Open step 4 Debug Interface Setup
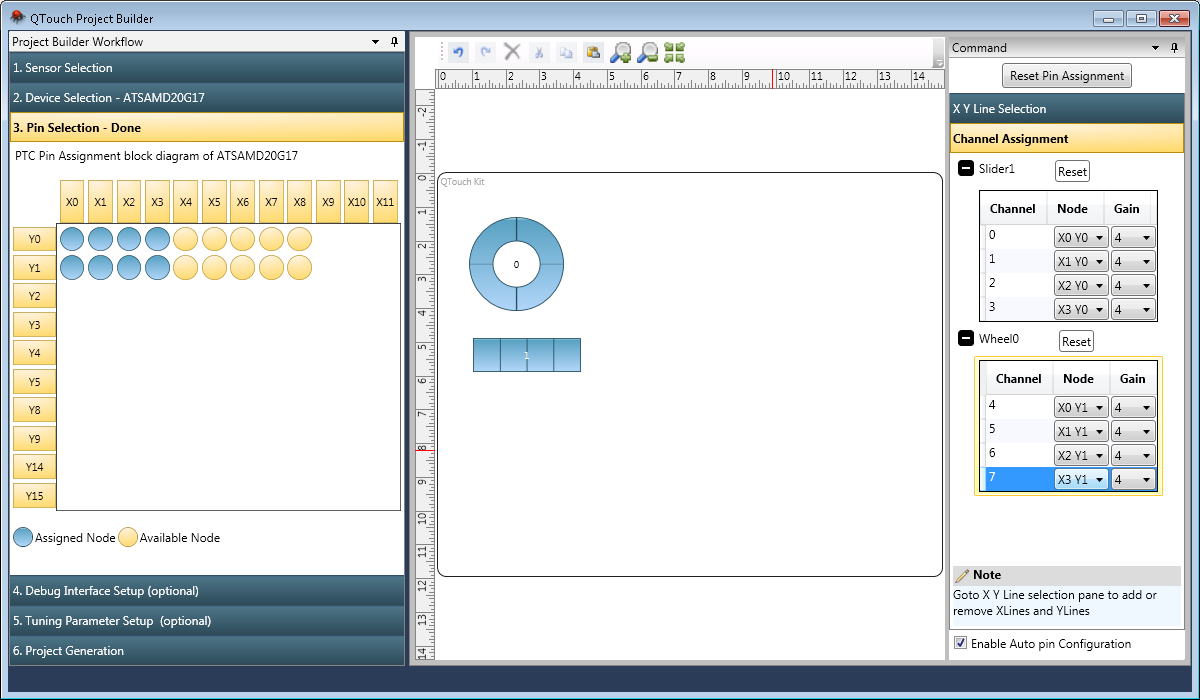 point(206,591)
